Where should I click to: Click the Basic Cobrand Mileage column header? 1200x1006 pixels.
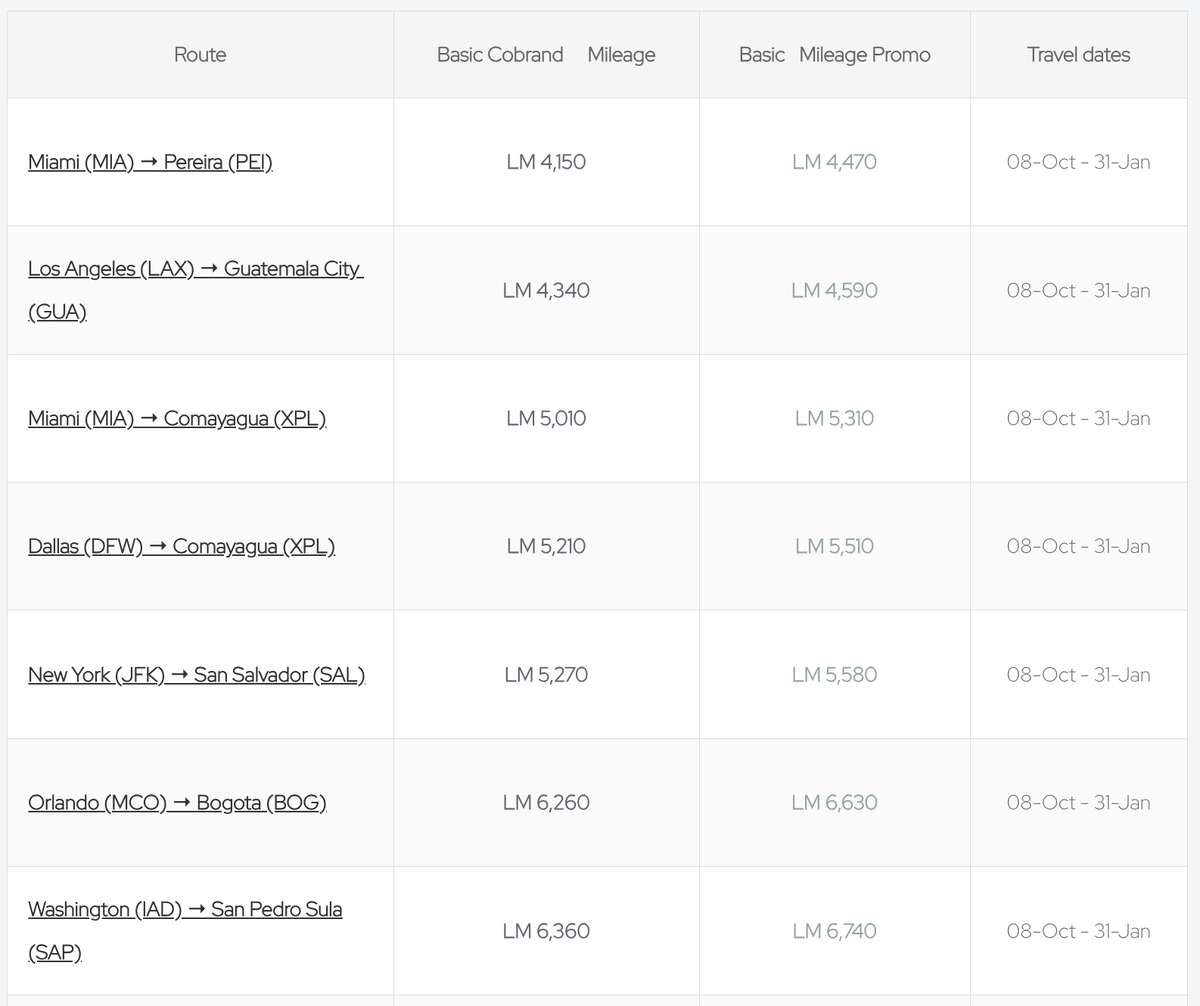pos(546,55)
